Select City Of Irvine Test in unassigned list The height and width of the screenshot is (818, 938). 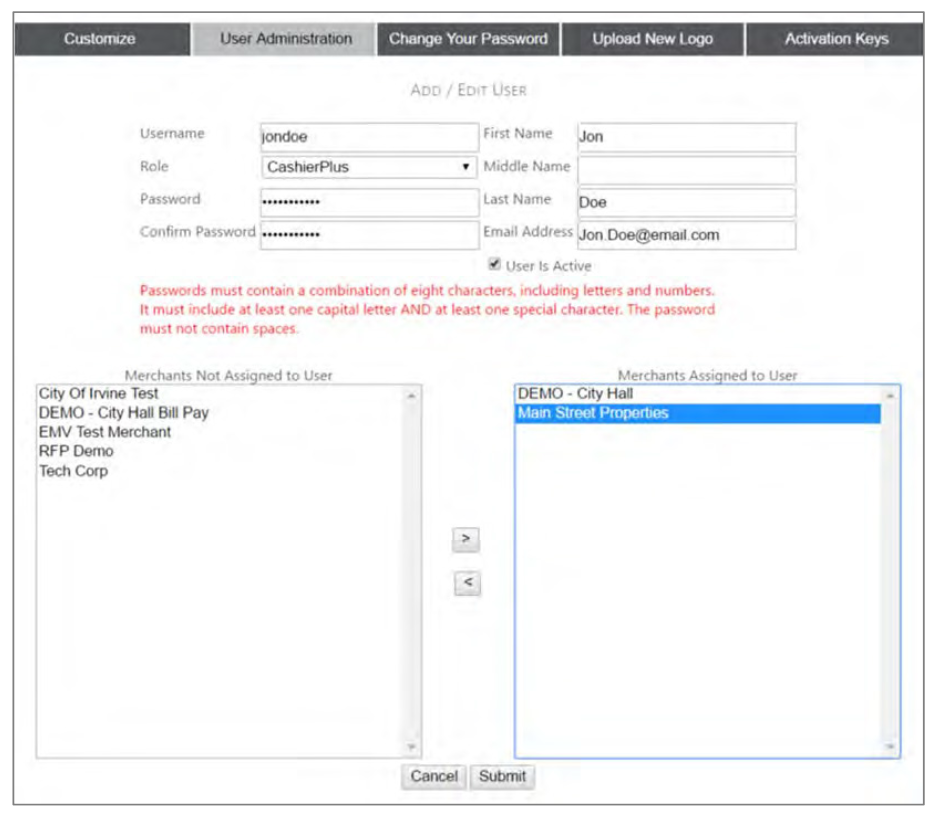click(x=98, y=394)
